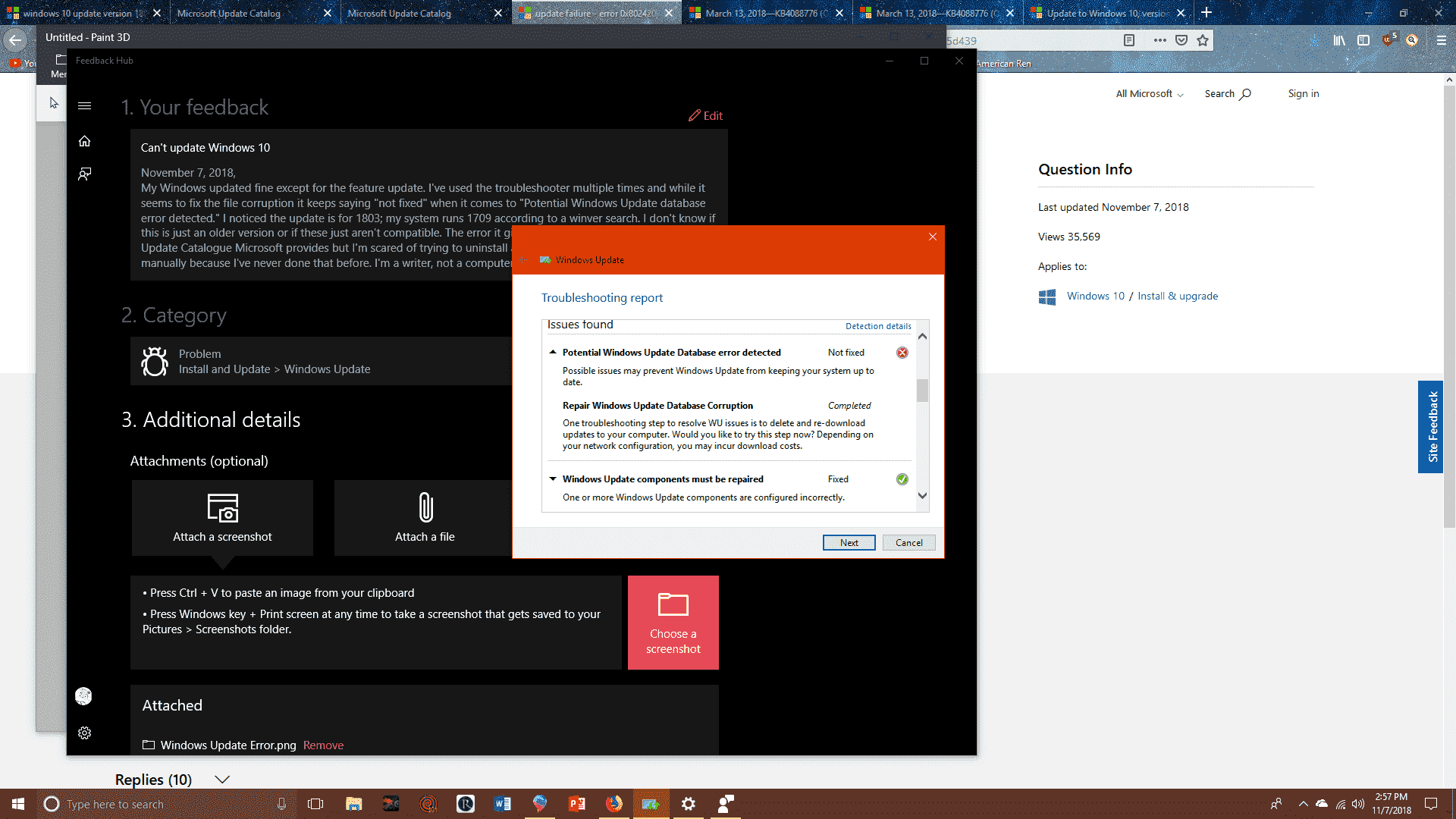
Task: Click the Search link on Microsoft page
Action: (x=1228, y=94)
